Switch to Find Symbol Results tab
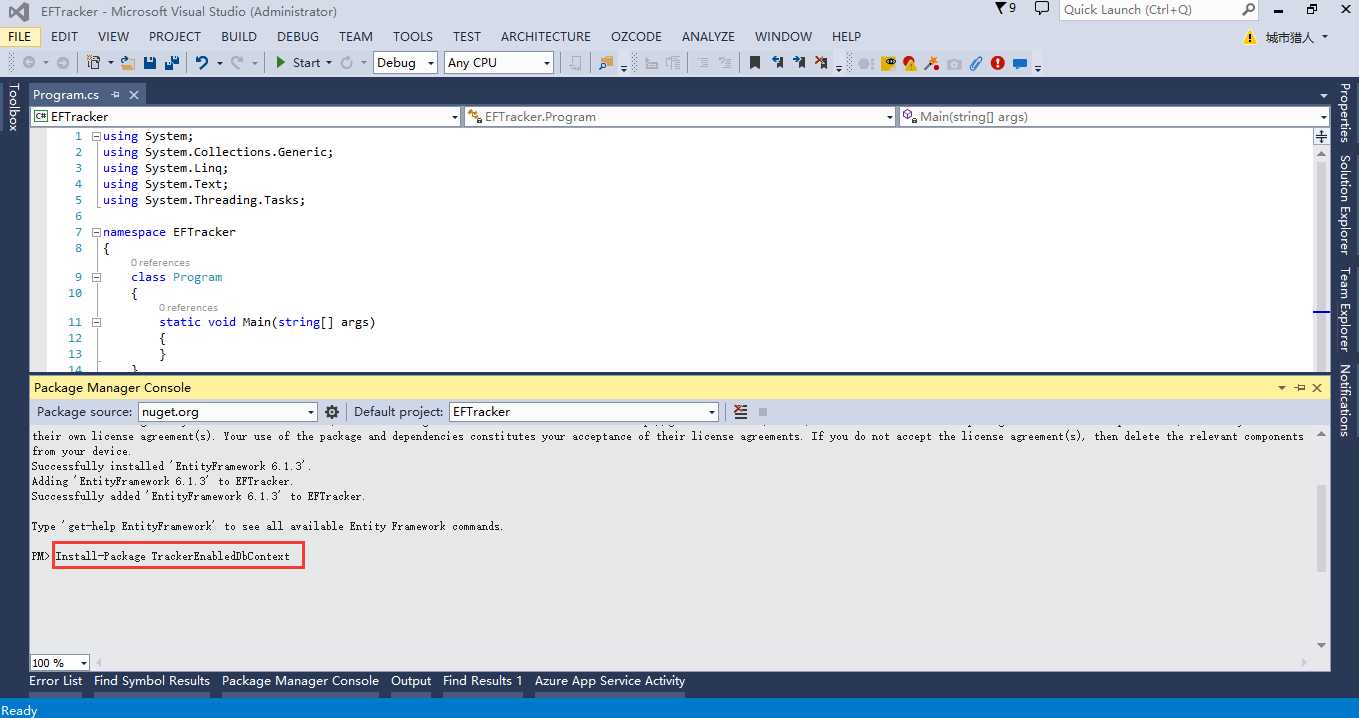Screen dimensions: 1359x718 pyautogui.click(x=152, y=681)
